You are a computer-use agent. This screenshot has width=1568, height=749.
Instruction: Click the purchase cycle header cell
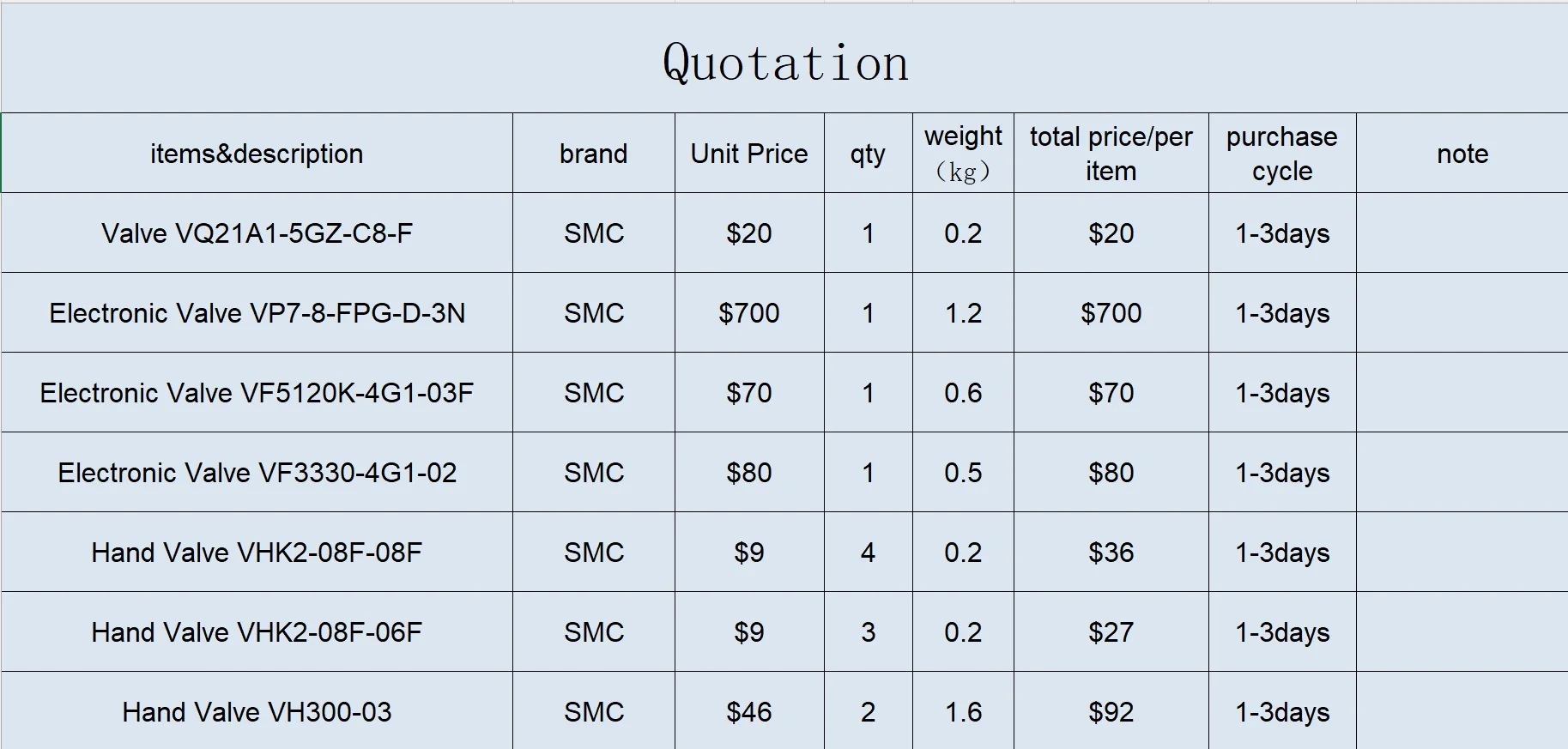[1282, 153]
